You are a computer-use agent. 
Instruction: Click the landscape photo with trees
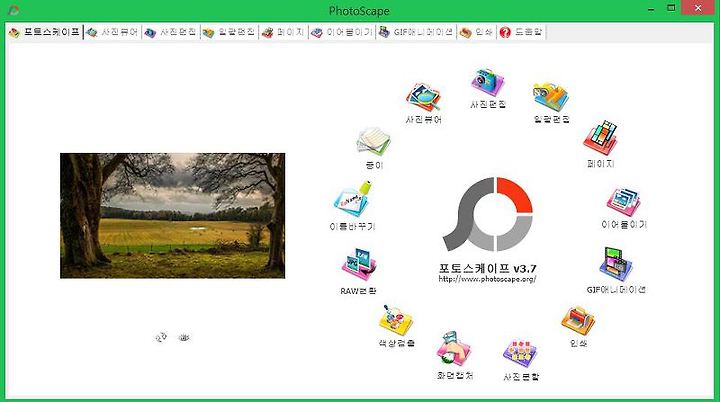[x=173, y=215]
